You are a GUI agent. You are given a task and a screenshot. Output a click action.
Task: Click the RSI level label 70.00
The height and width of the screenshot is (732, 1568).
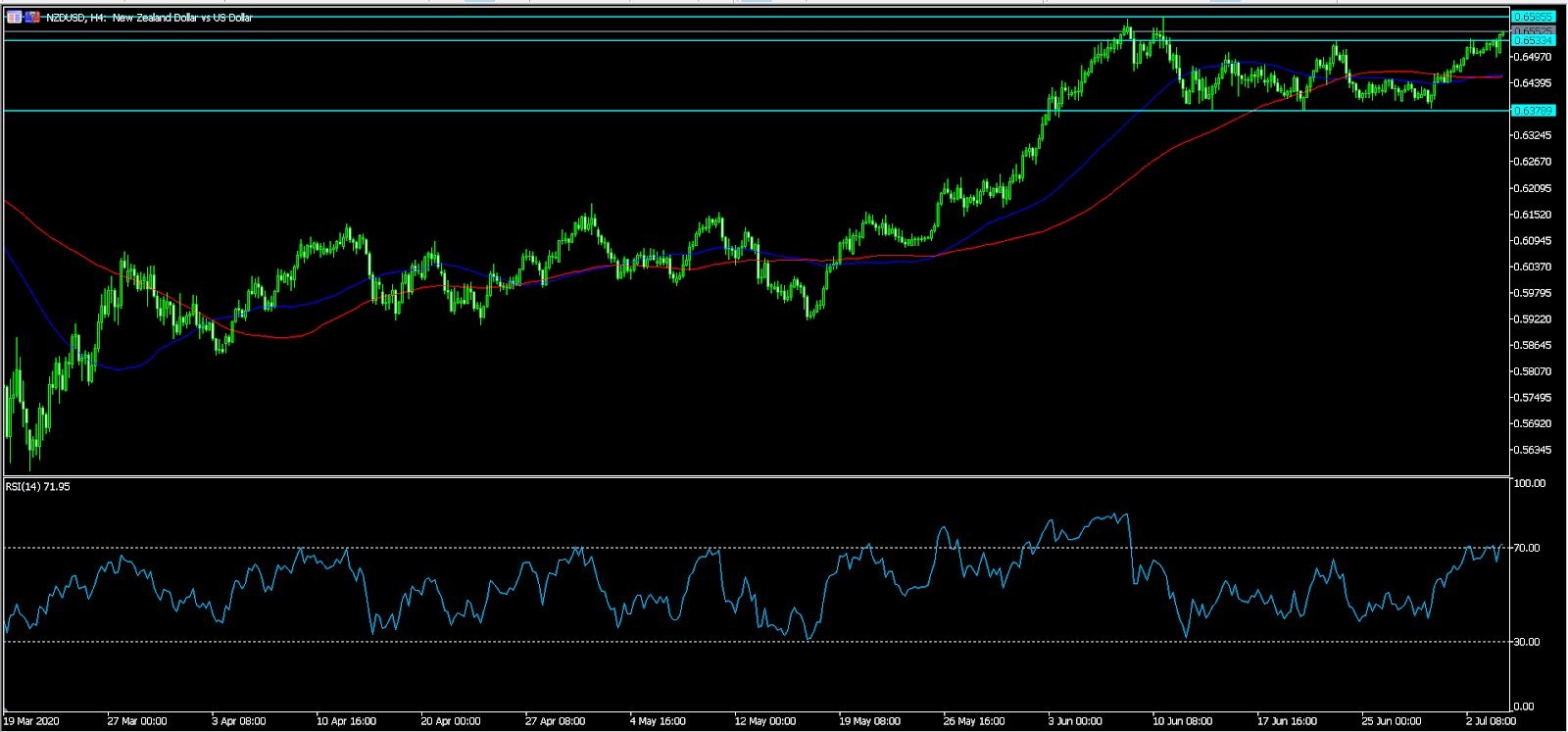coord(1527,548)
